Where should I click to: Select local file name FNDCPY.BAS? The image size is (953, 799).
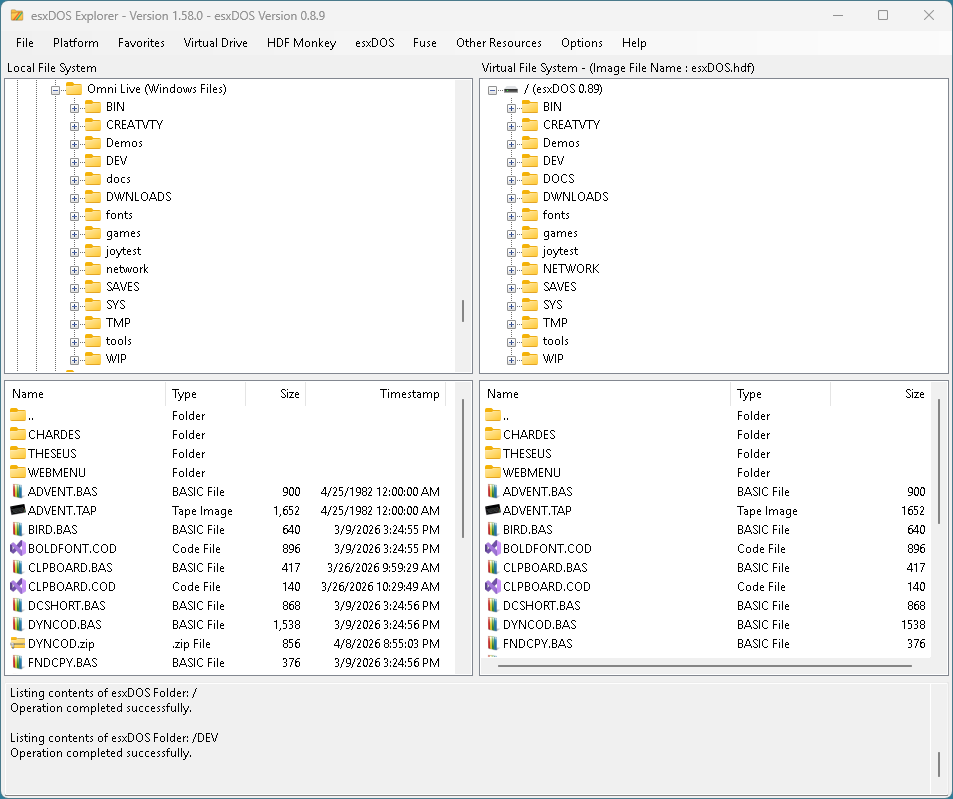click(63, 662)
